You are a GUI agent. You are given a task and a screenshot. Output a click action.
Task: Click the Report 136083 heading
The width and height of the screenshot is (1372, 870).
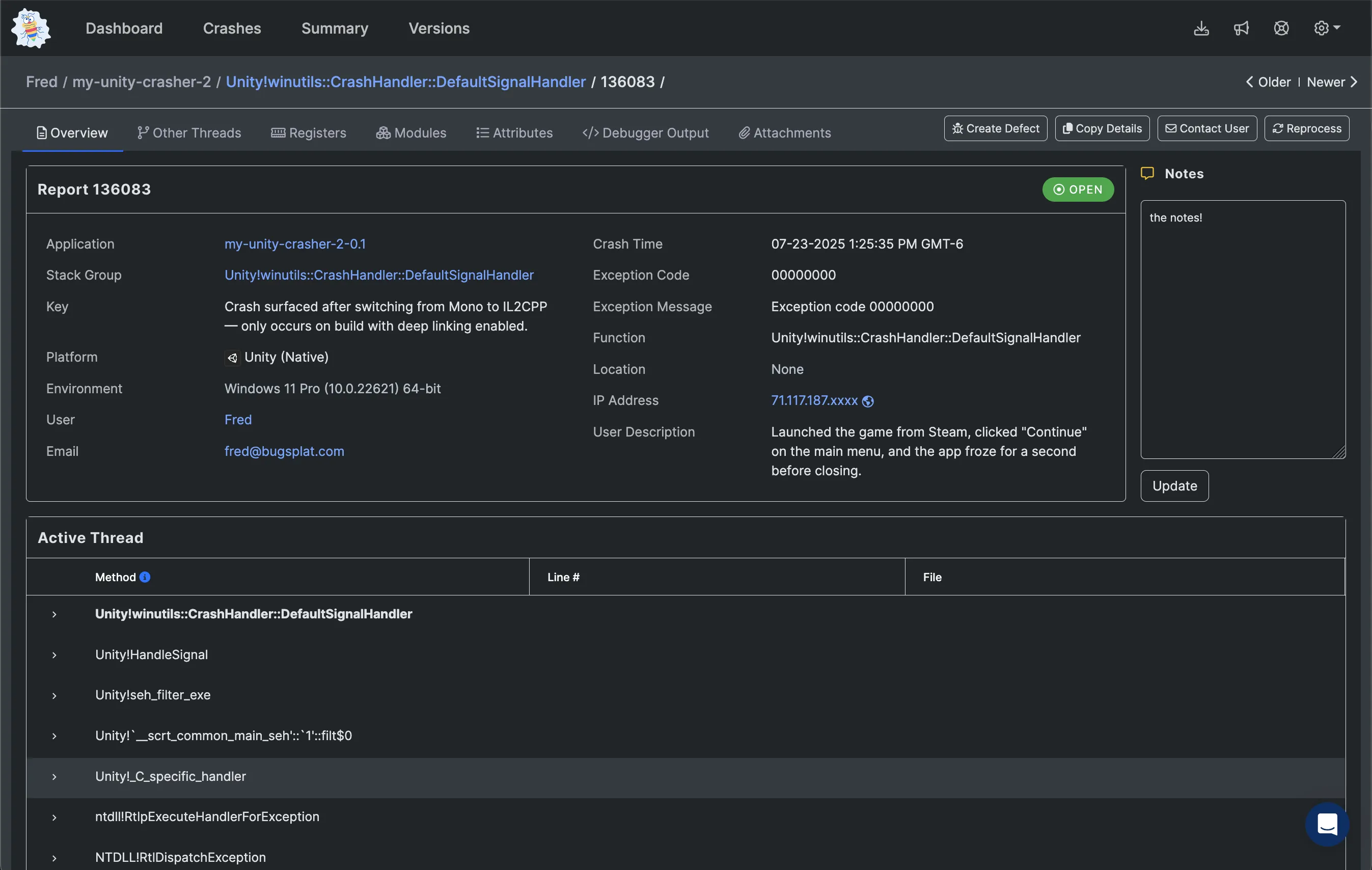pos(94,189)
